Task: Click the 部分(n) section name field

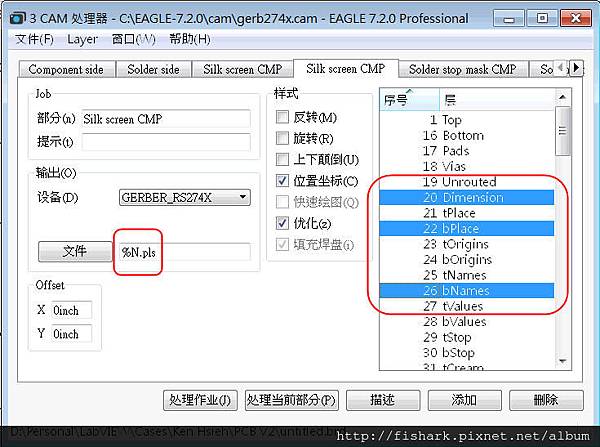Action: [x=166, y=119]
